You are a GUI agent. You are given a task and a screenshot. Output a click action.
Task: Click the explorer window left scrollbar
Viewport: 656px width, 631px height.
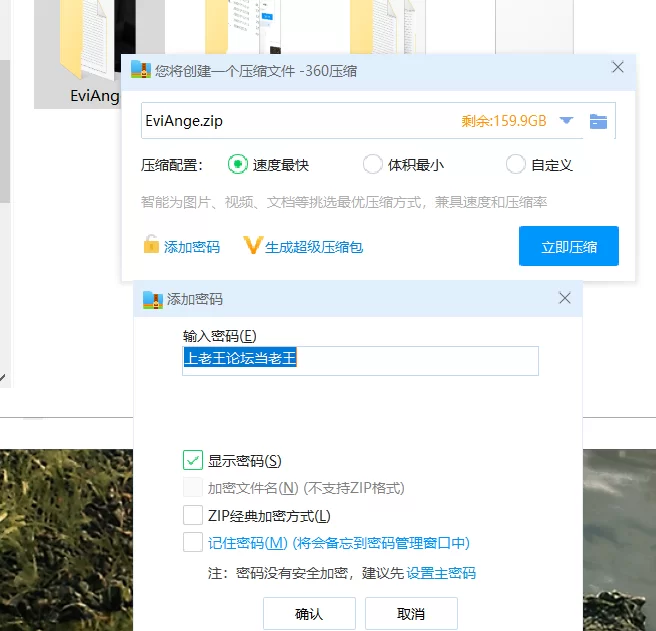pyautogui.click(x=5, y=132)
